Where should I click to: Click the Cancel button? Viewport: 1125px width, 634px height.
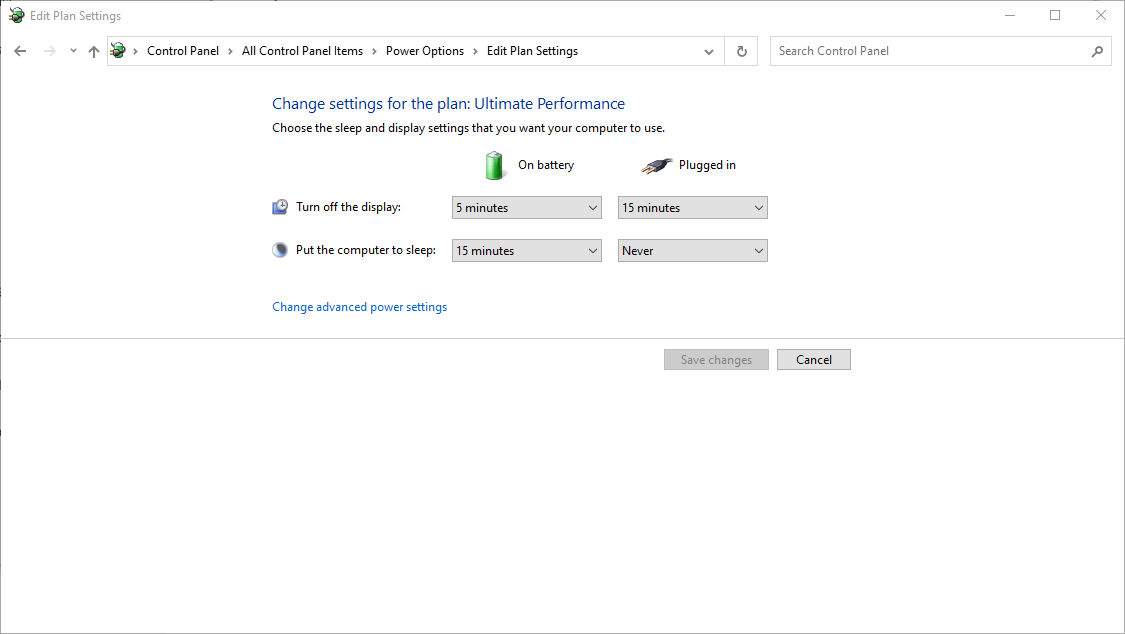click(x=814, y=360)
